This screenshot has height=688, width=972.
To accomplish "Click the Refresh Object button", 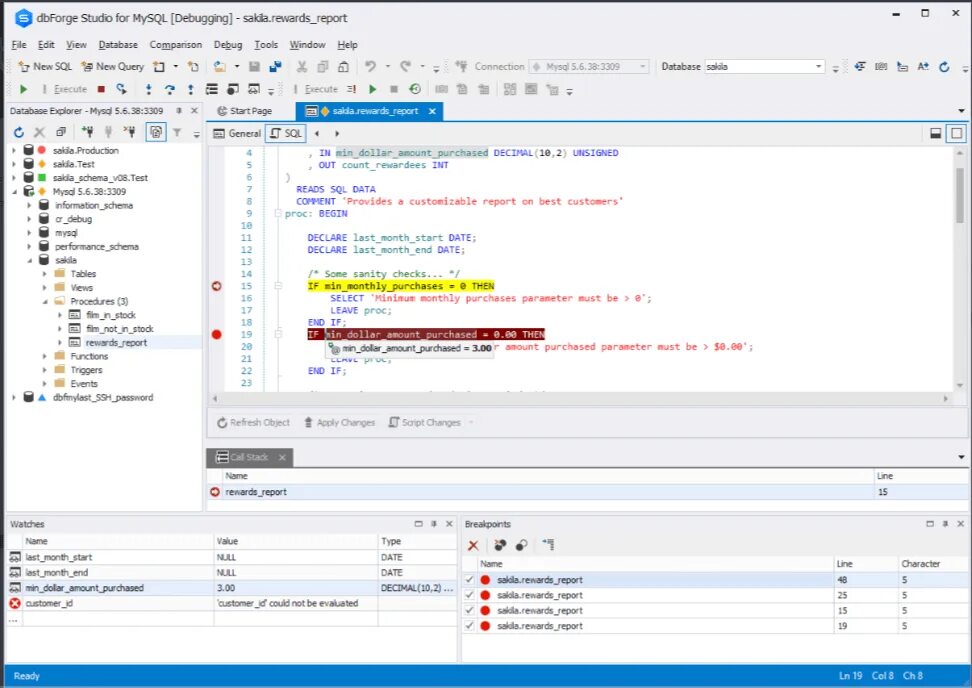I will [x=253, y=423].
